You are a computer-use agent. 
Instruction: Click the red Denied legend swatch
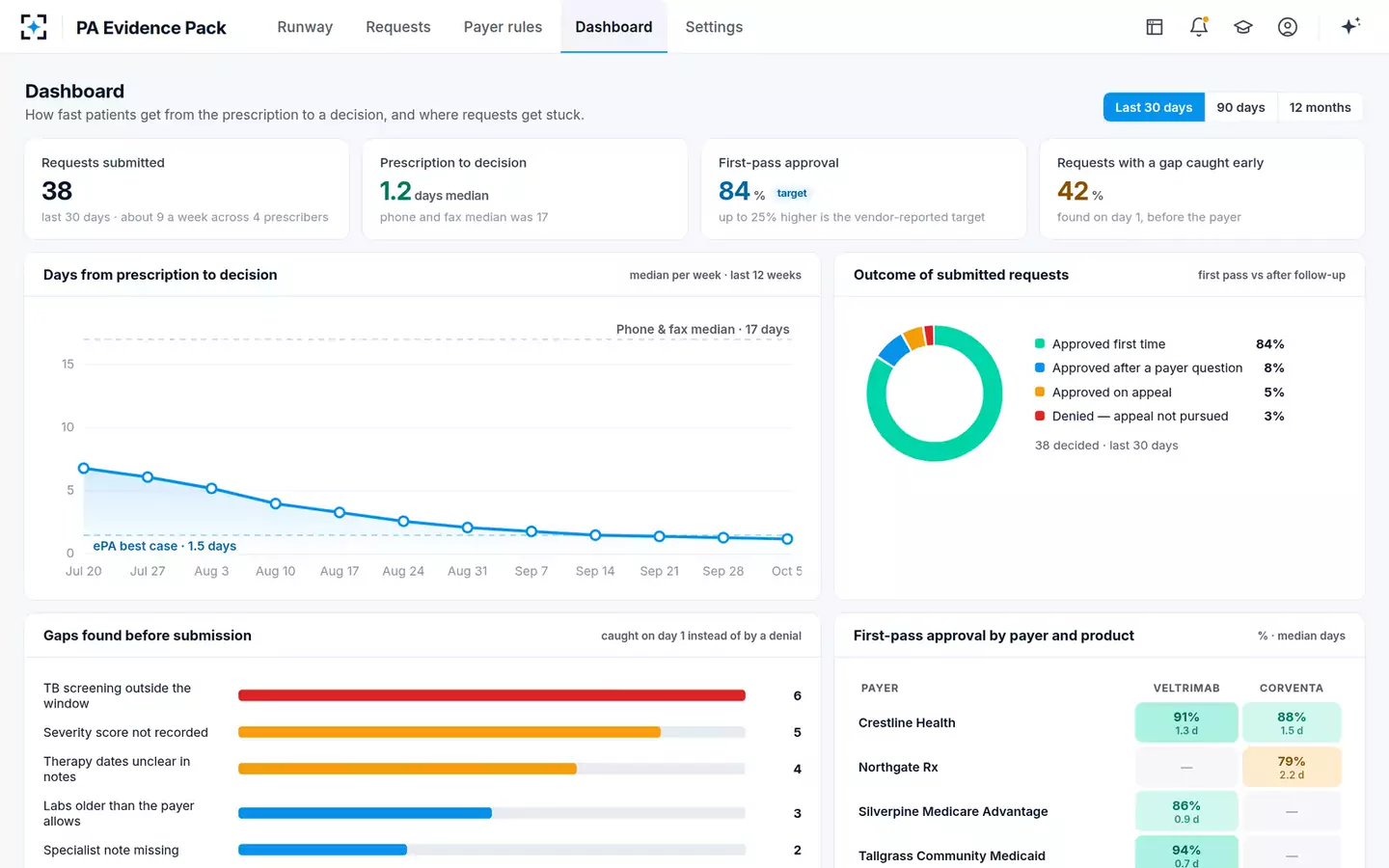pyautogui.click(x=1040, y=416)
